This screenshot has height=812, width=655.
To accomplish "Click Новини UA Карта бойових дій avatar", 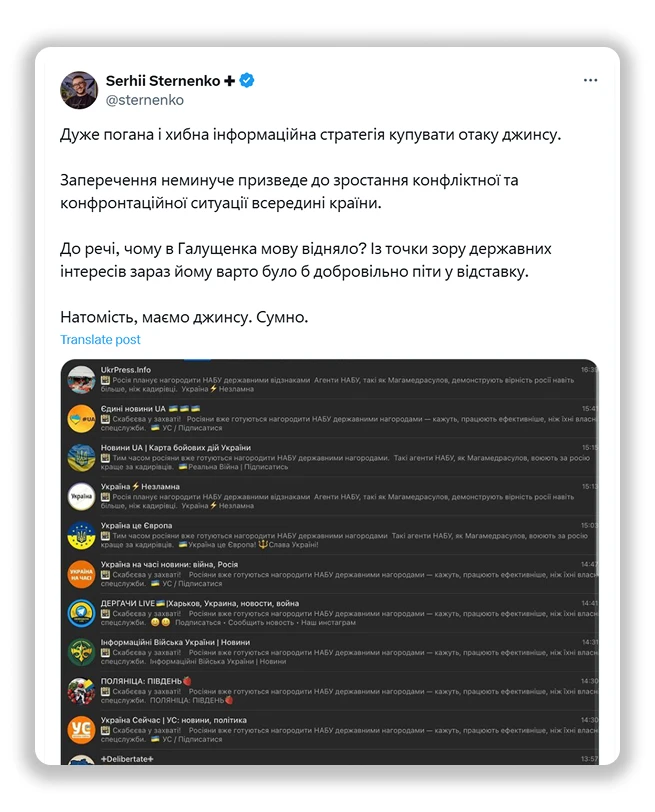I will pos(81,458).
